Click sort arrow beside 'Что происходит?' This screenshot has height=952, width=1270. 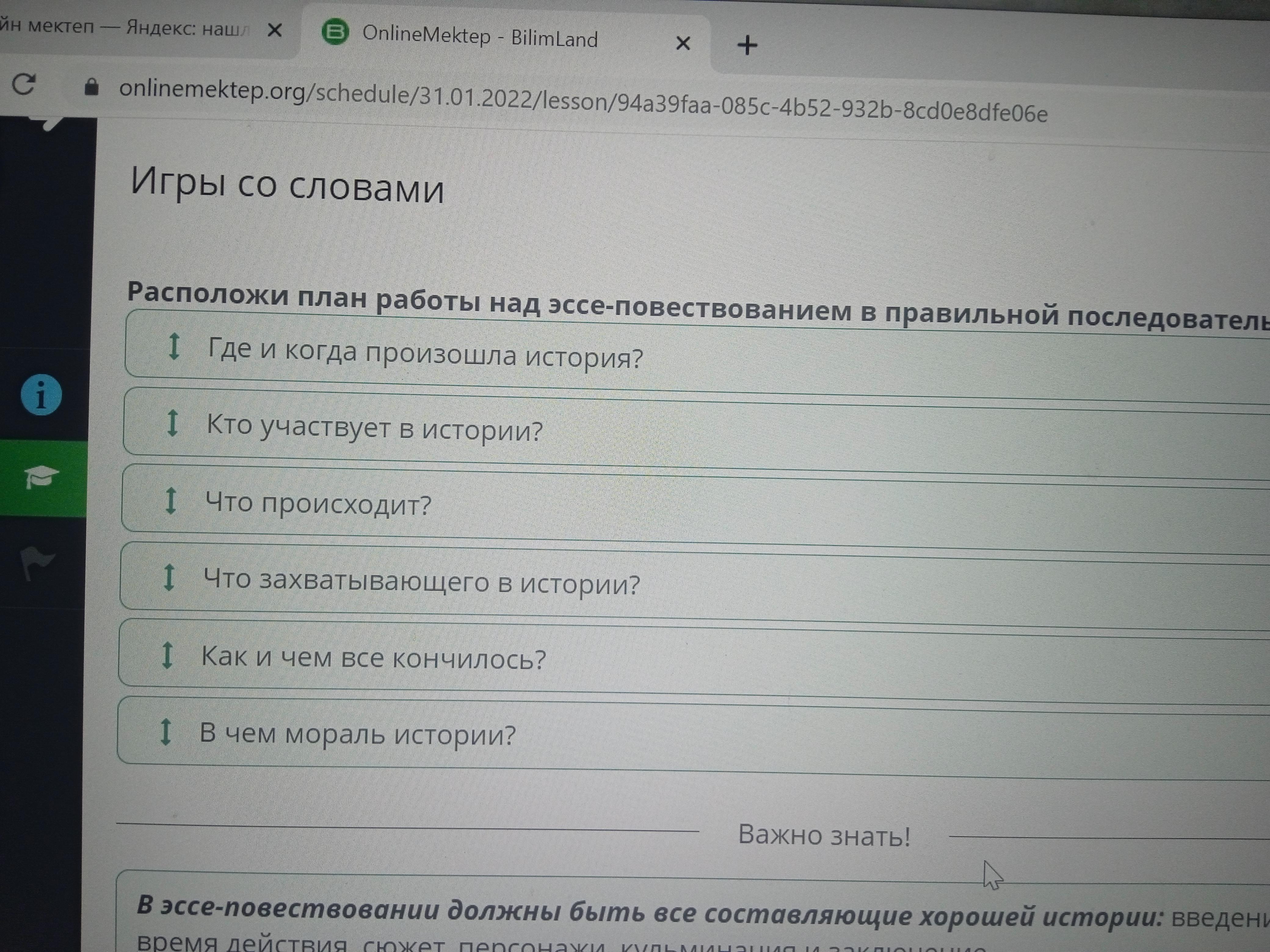pyautogui.click(x=171, y=500)
